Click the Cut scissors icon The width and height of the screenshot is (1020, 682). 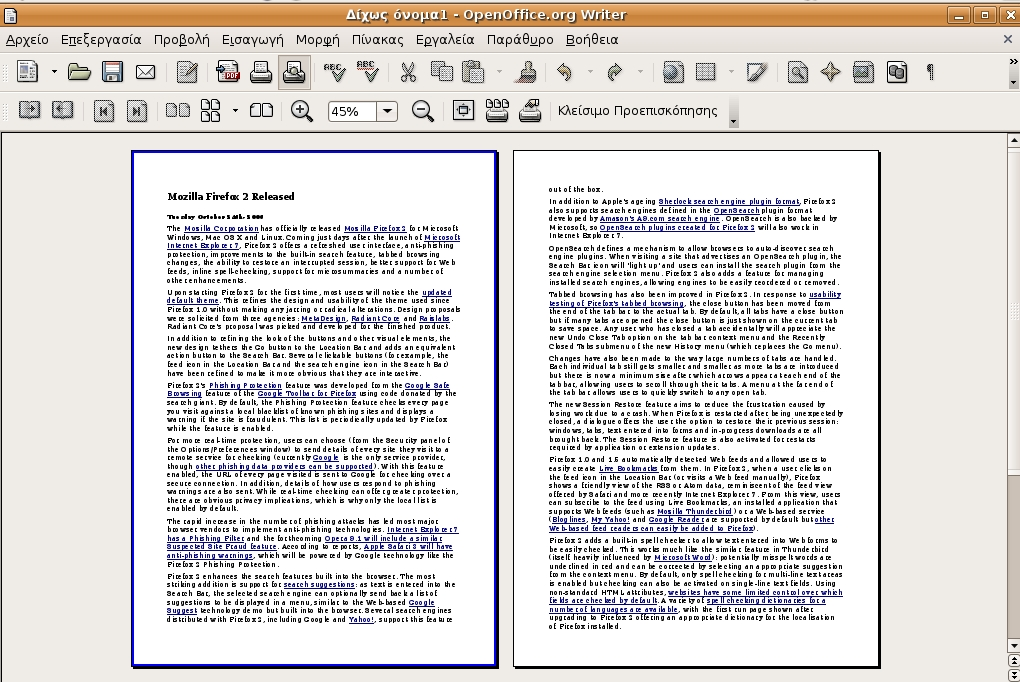click(x=408, y=72)
